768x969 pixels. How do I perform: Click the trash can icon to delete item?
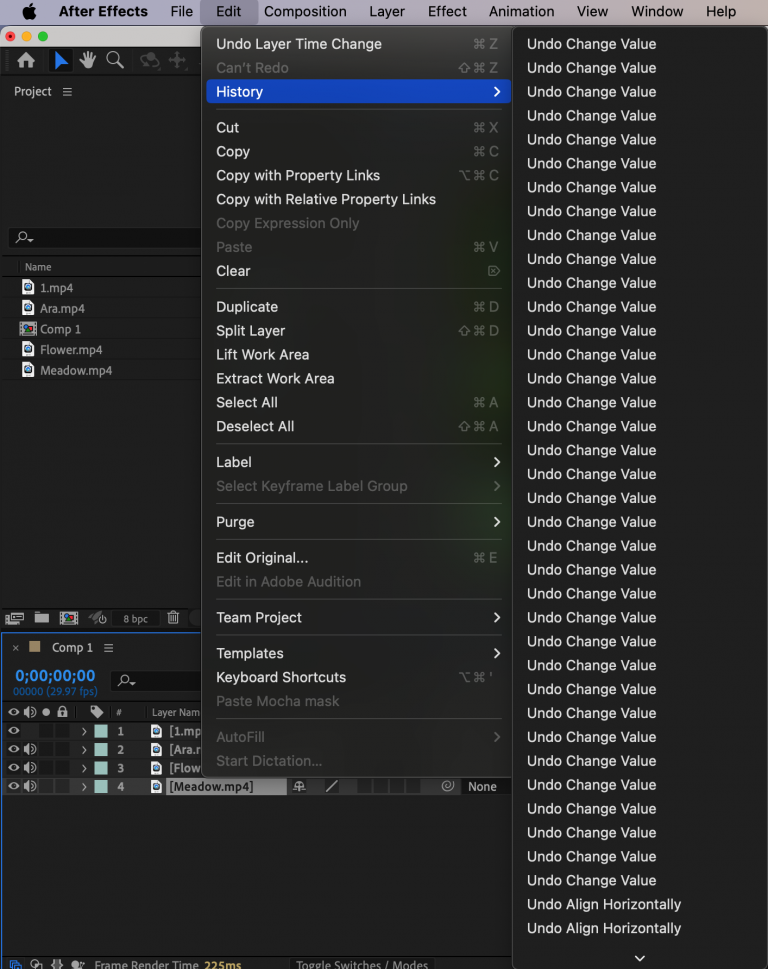click(x=174, y=618)
